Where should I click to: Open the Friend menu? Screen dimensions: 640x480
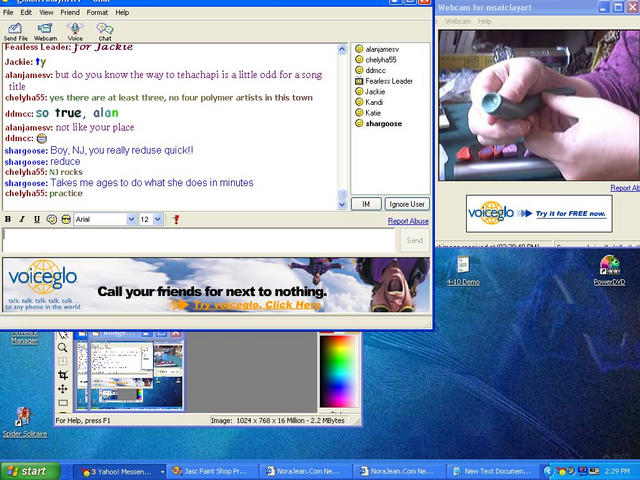[70, 12]
